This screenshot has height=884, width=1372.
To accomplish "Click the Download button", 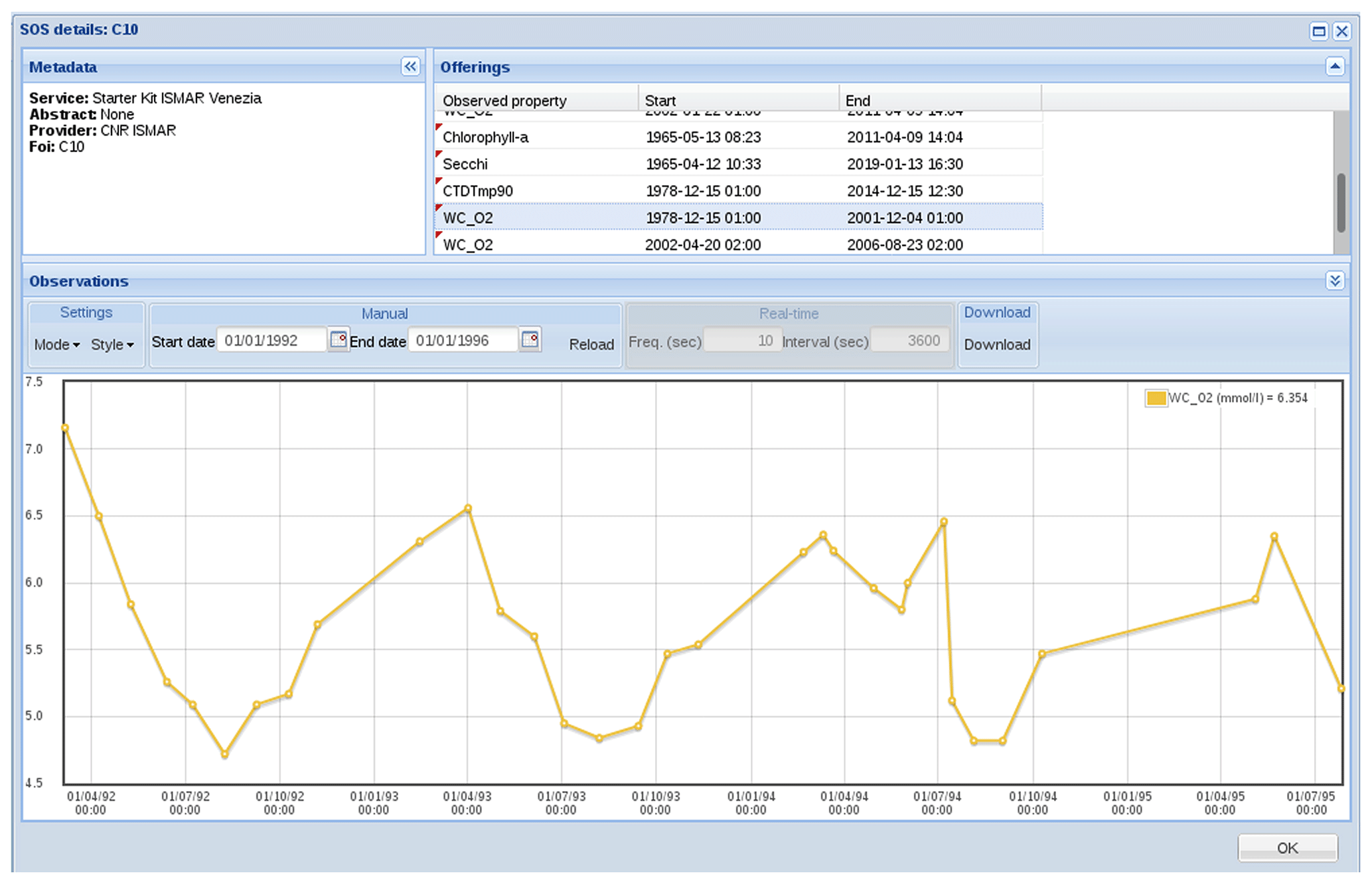I will (x=997, y=344).
